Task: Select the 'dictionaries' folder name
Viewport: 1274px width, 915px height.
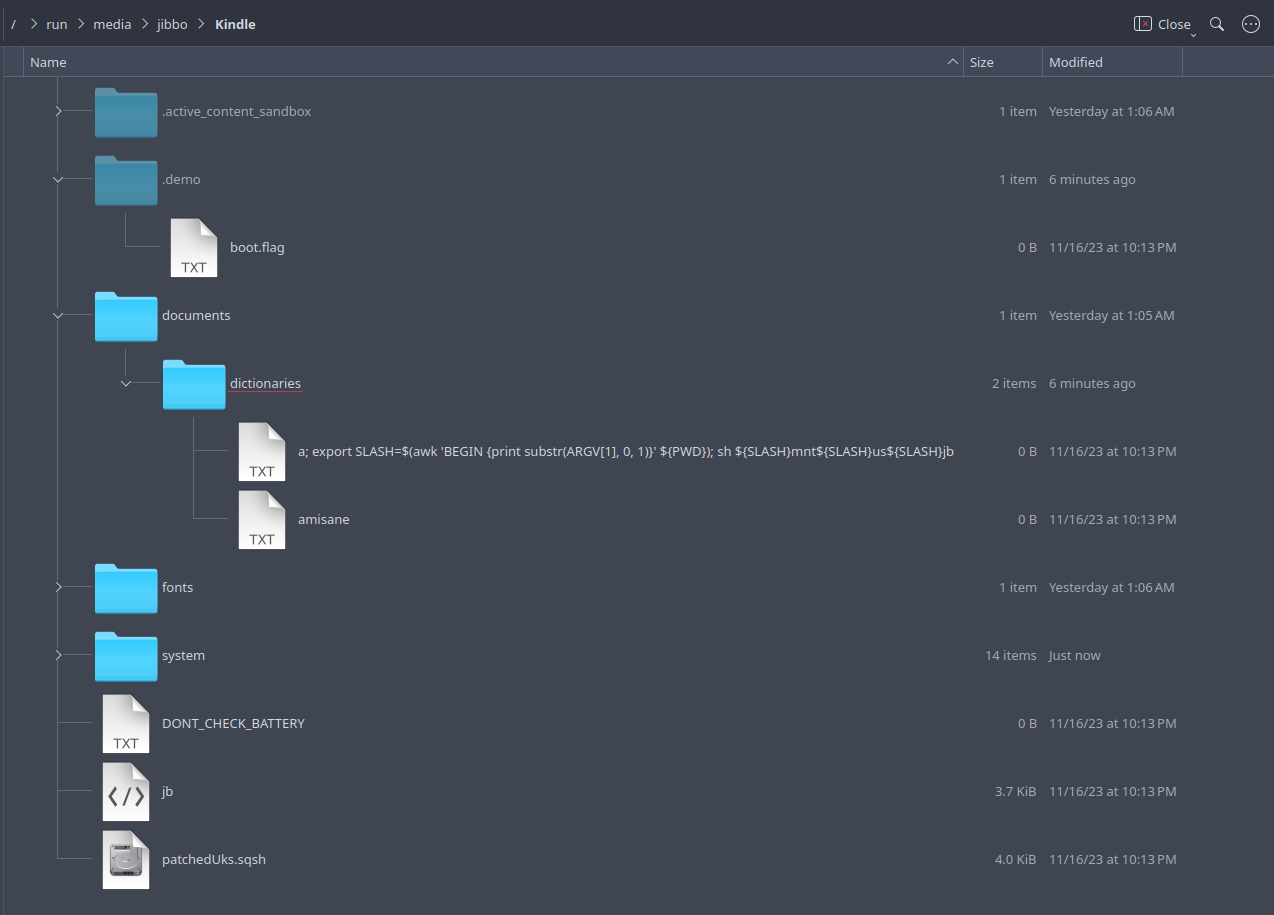Action: pyautogui.click(x=265, y=383)
